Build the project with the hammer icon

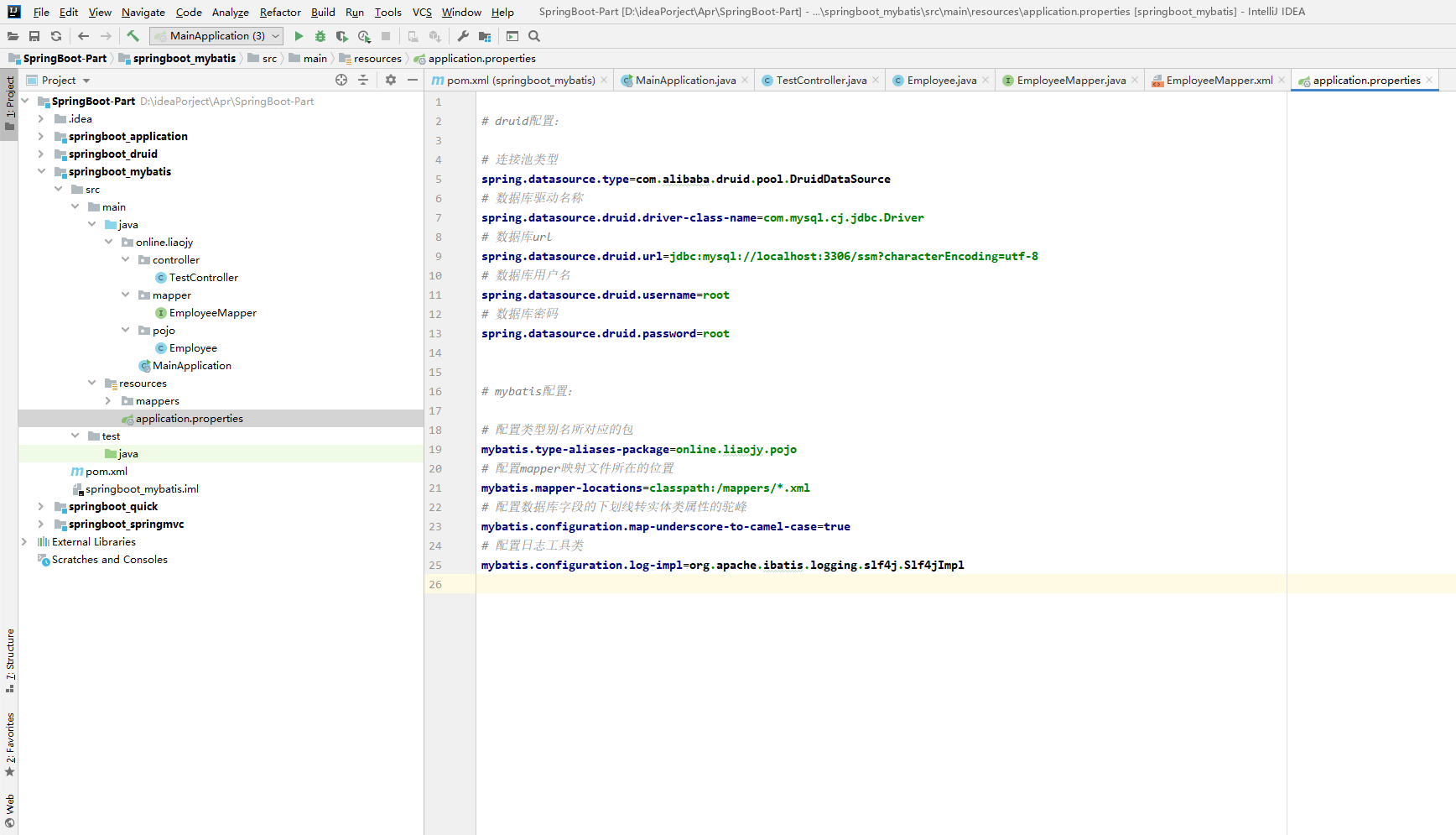[133, 36]
